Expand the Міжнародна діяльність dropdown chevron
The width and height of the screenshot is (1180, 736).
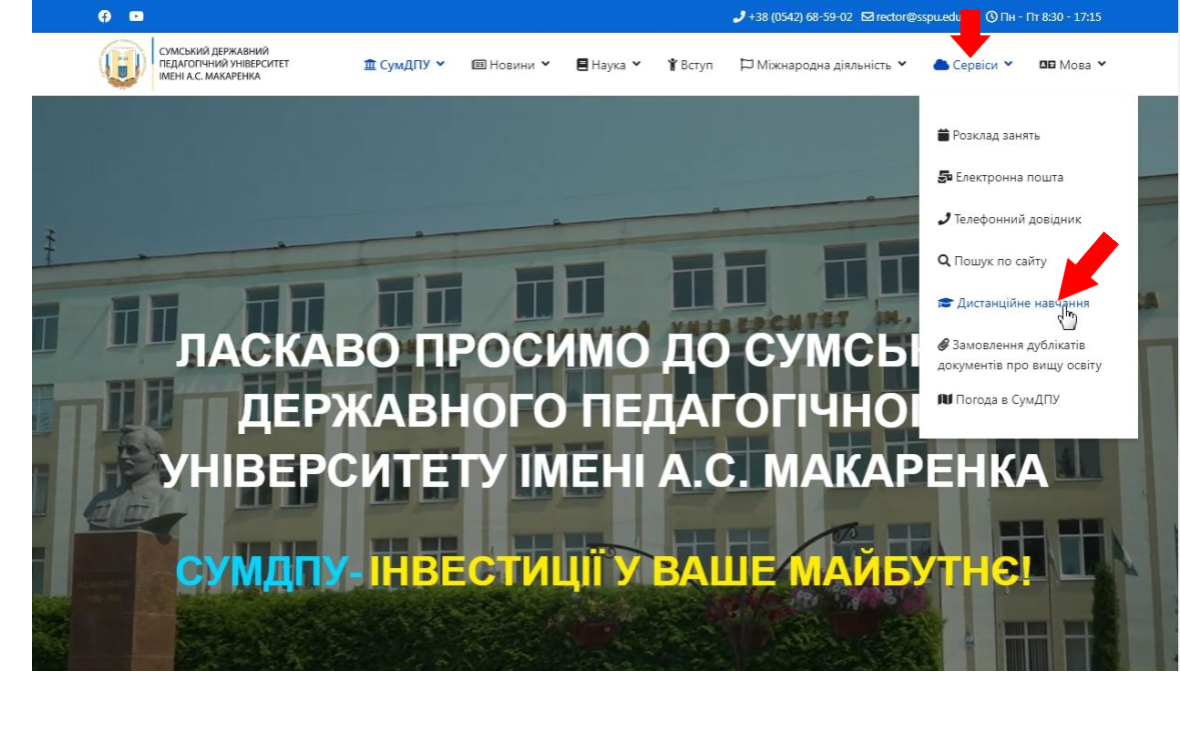pyautogui.click(x=902, y=64)
